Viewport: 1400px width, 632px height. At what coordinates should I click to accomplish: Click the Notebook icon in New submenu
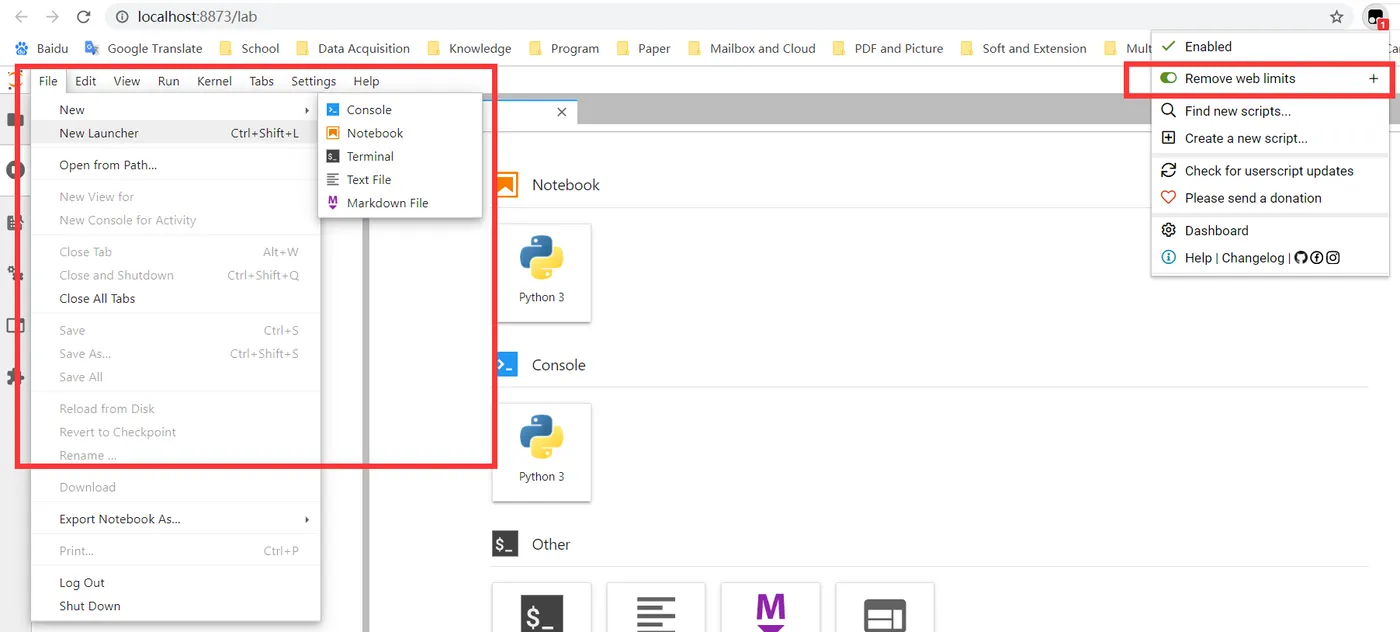(x=333, y=133)
